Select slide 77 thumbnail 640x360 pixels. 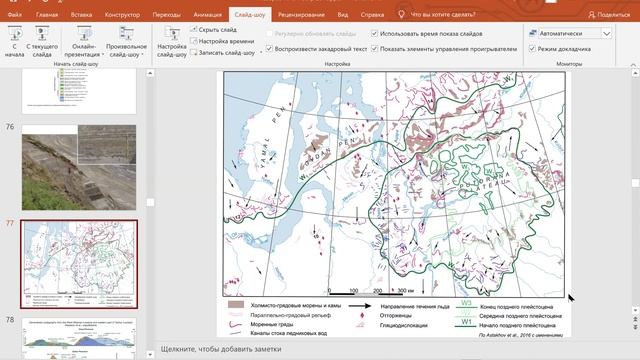tap(79, 264)
